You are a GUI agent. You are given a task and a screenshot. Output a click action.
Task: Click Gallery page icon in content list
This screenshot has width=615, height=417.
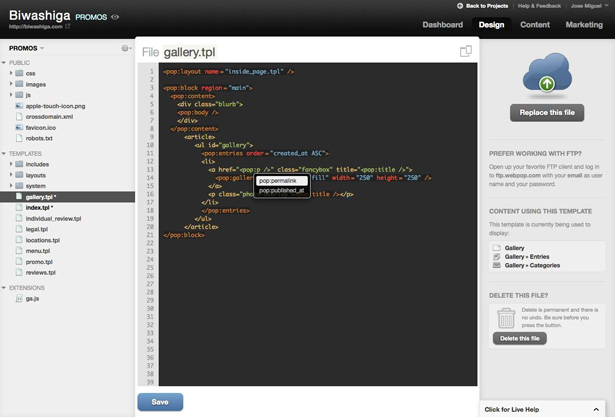pyautogui.click(x=497, y=248)
